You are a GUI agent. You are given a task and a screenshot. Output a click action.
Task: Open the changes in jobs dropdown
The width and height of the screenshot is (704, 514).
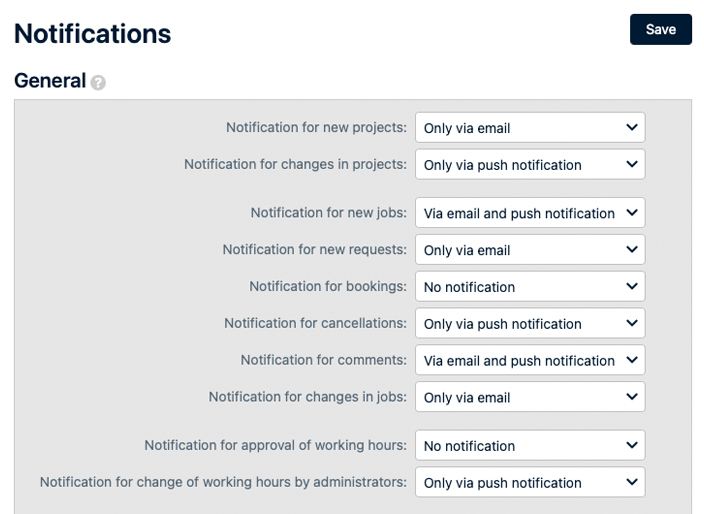click(529, 398)
